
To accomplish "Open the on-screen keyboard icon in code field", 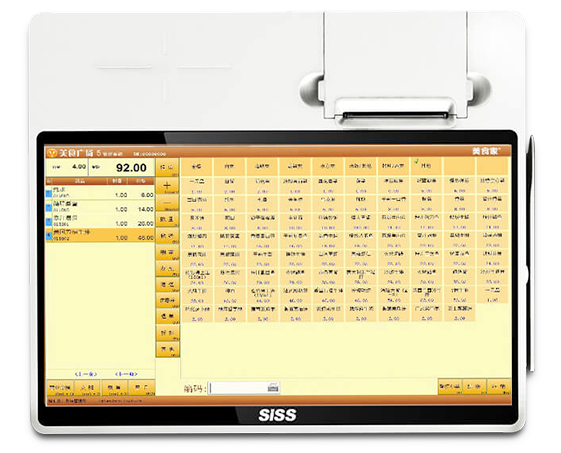I will 273,388.
